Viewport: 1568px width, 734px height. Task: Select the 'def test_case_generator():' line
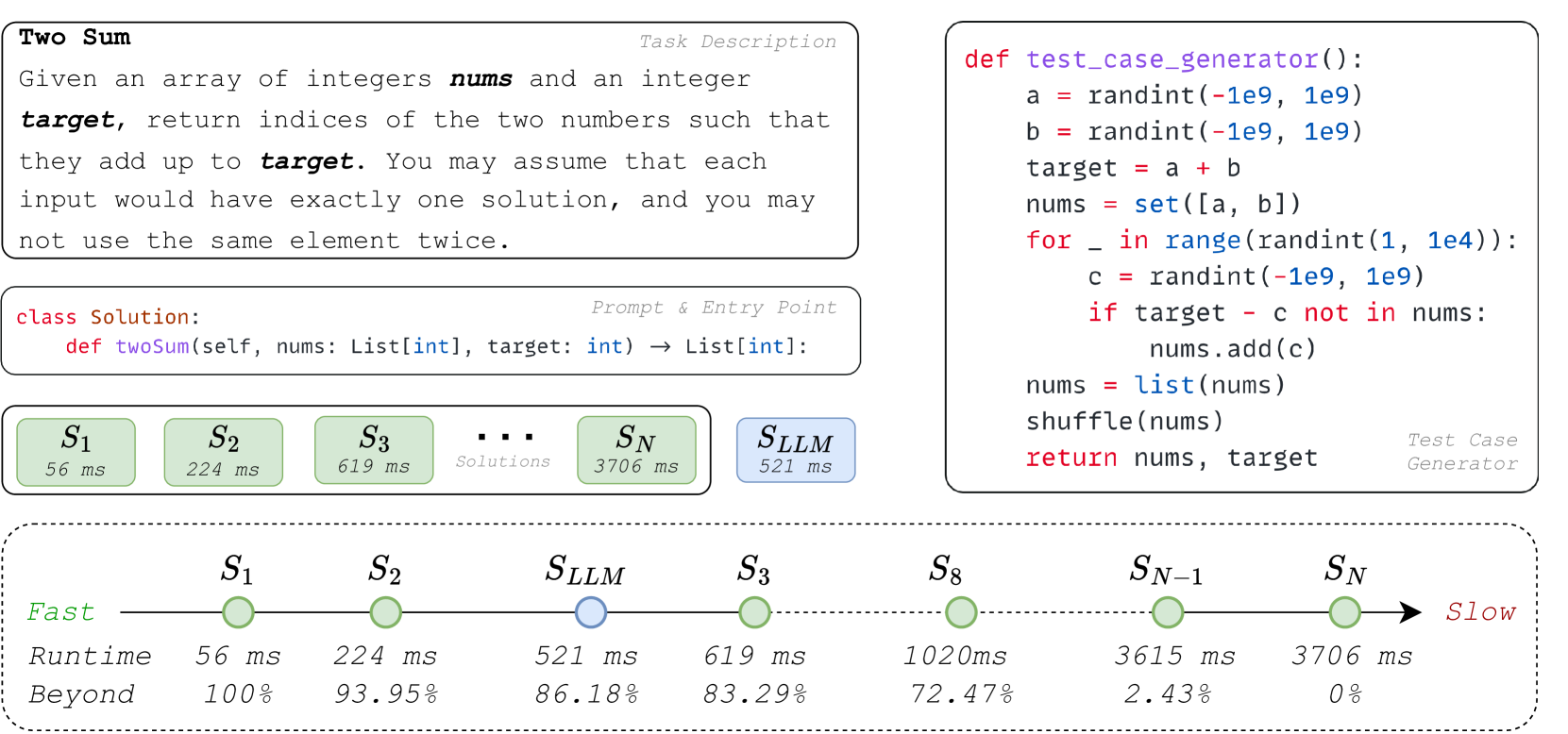(x=1164, y=59)
